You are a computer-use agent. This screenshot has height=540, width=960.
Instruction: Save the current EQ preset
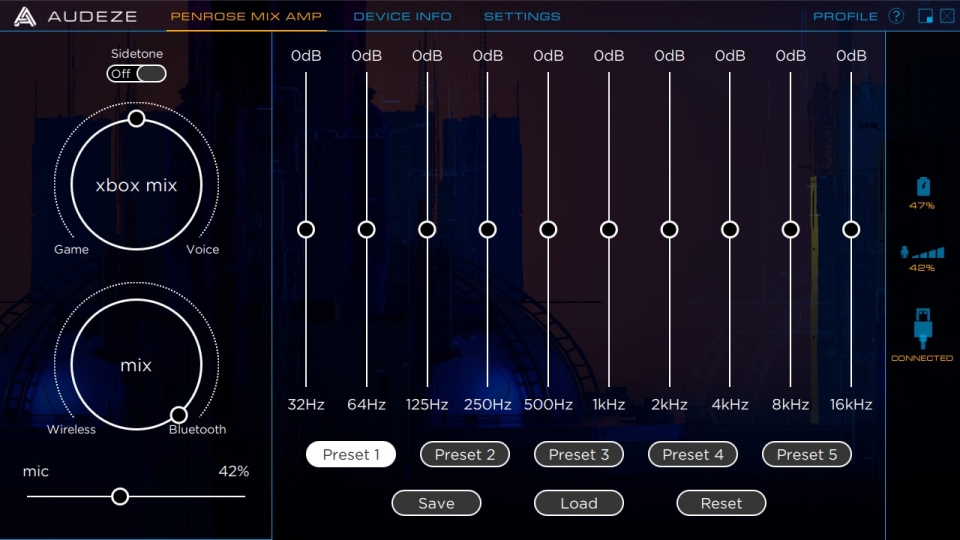436,503
